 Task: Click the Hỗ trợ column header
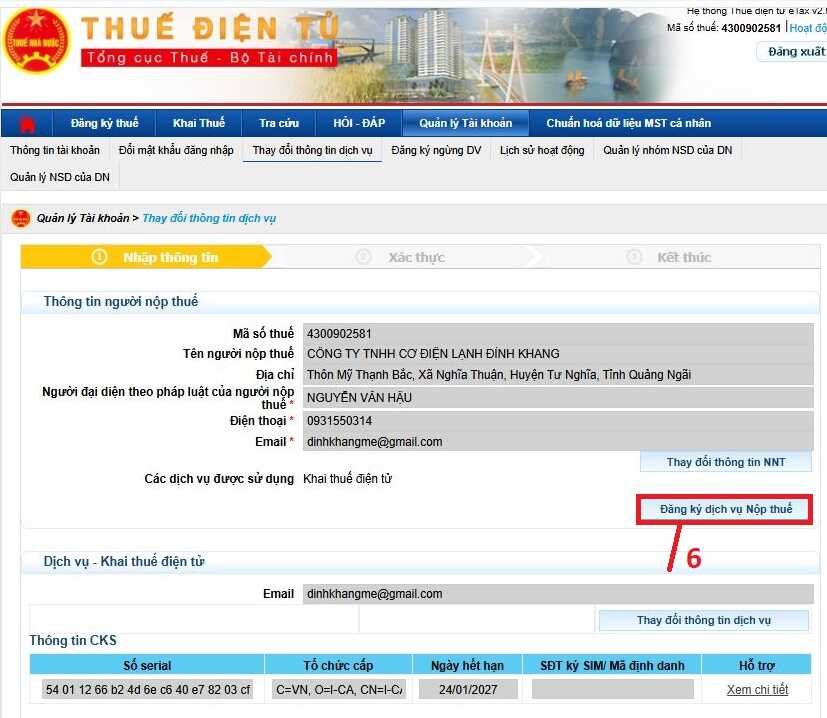point(757,665)
